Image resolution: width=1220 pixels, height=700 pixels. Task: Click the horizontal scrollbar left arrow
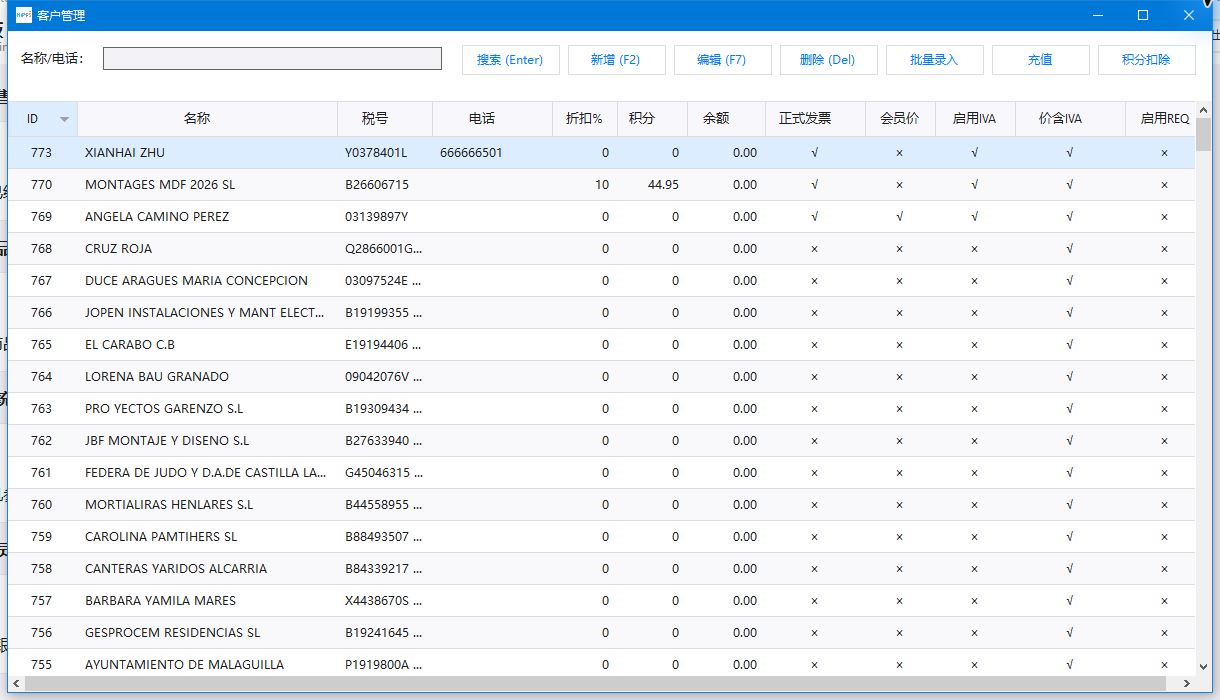point(16,684)
